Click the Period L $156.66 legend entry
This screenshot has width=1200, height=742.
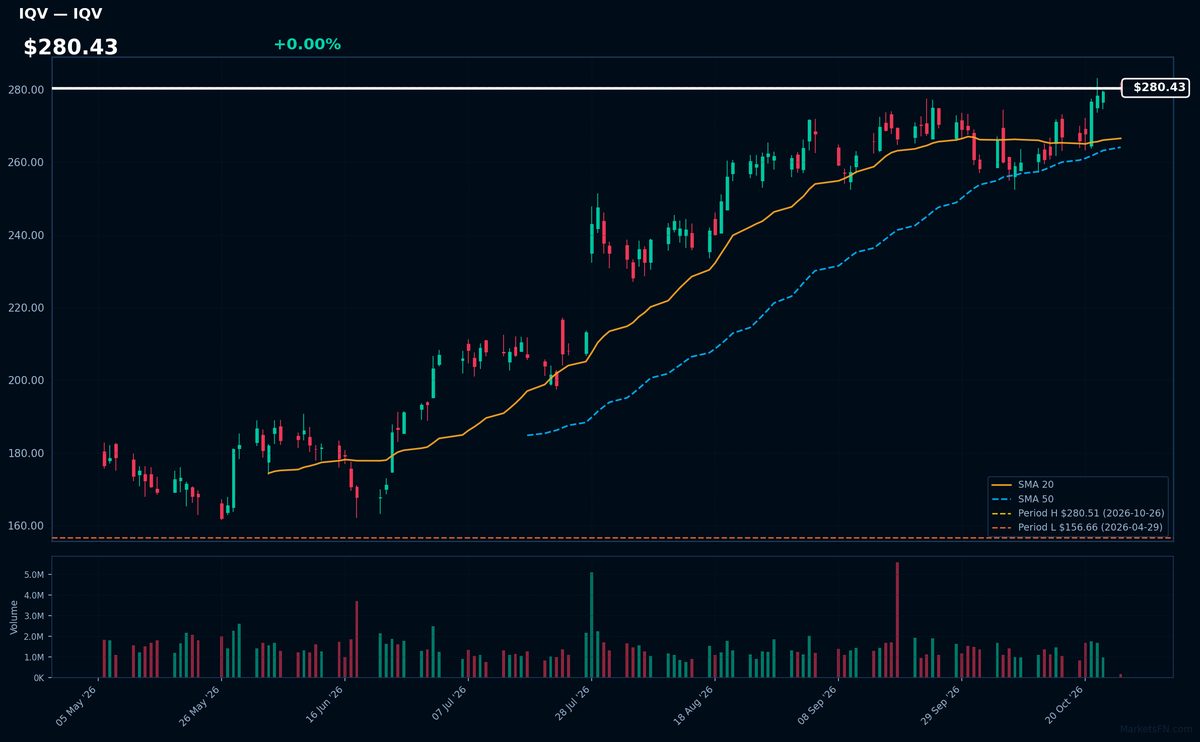(x=1078, y=526)
